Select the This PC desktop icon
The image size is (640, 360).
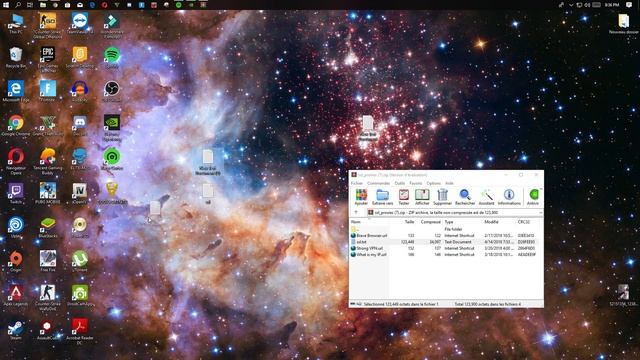16,24
